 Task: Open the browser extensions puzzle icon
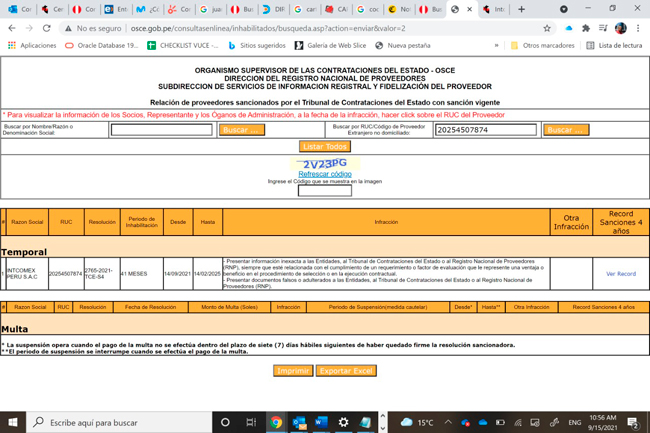(586, 28)
